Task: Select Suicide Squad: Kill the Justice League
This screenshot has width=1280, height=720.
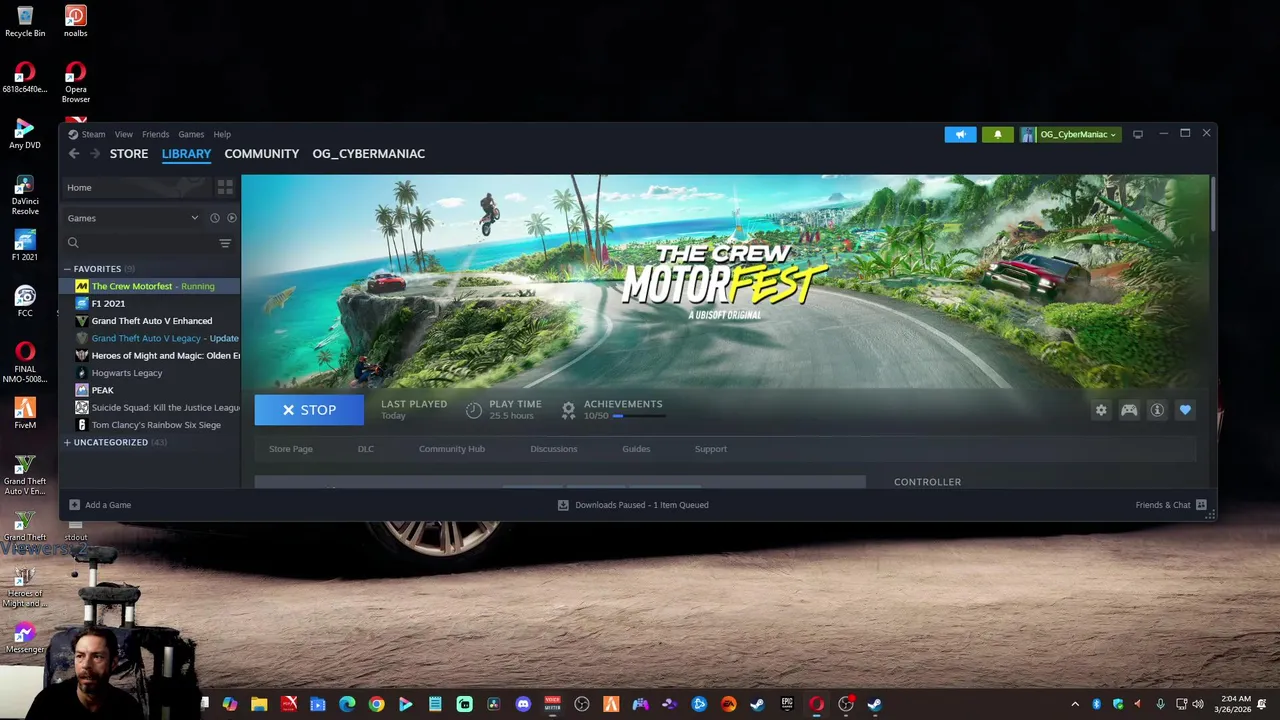Action: pyautogui.click(x=151, y=407)
